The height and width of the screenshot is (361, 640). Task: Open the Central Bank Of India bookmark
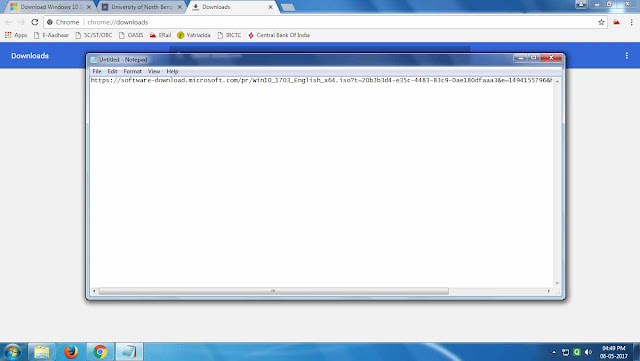pyautogui.click(x=279, y=35)
